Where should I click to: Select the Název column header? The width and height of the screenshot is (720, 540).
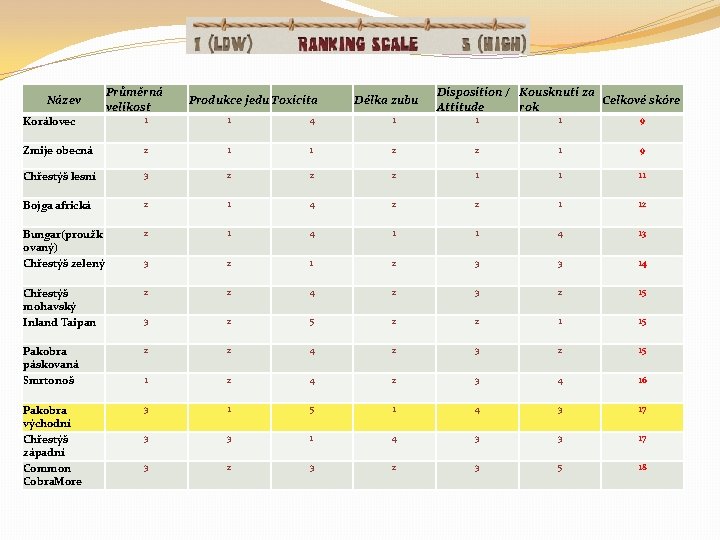(x=63, y=100)
